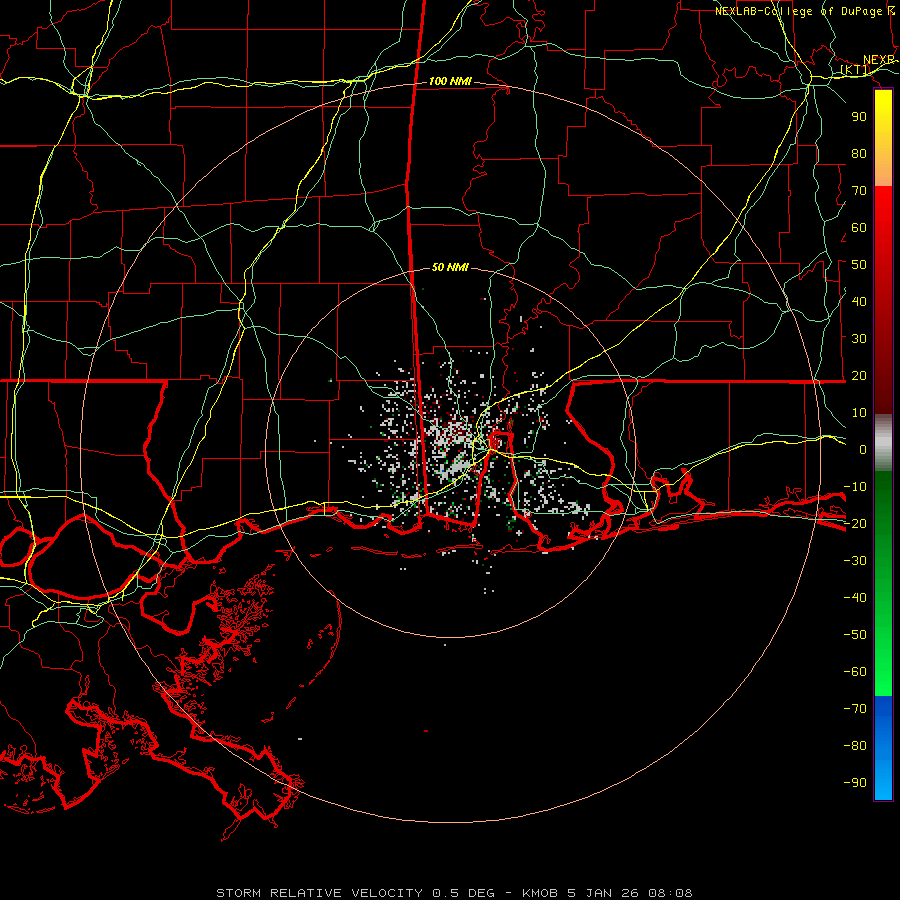Click the positive 70 value on the velocity scale
The height and width of the screenshot is (900, 900).
859,191
